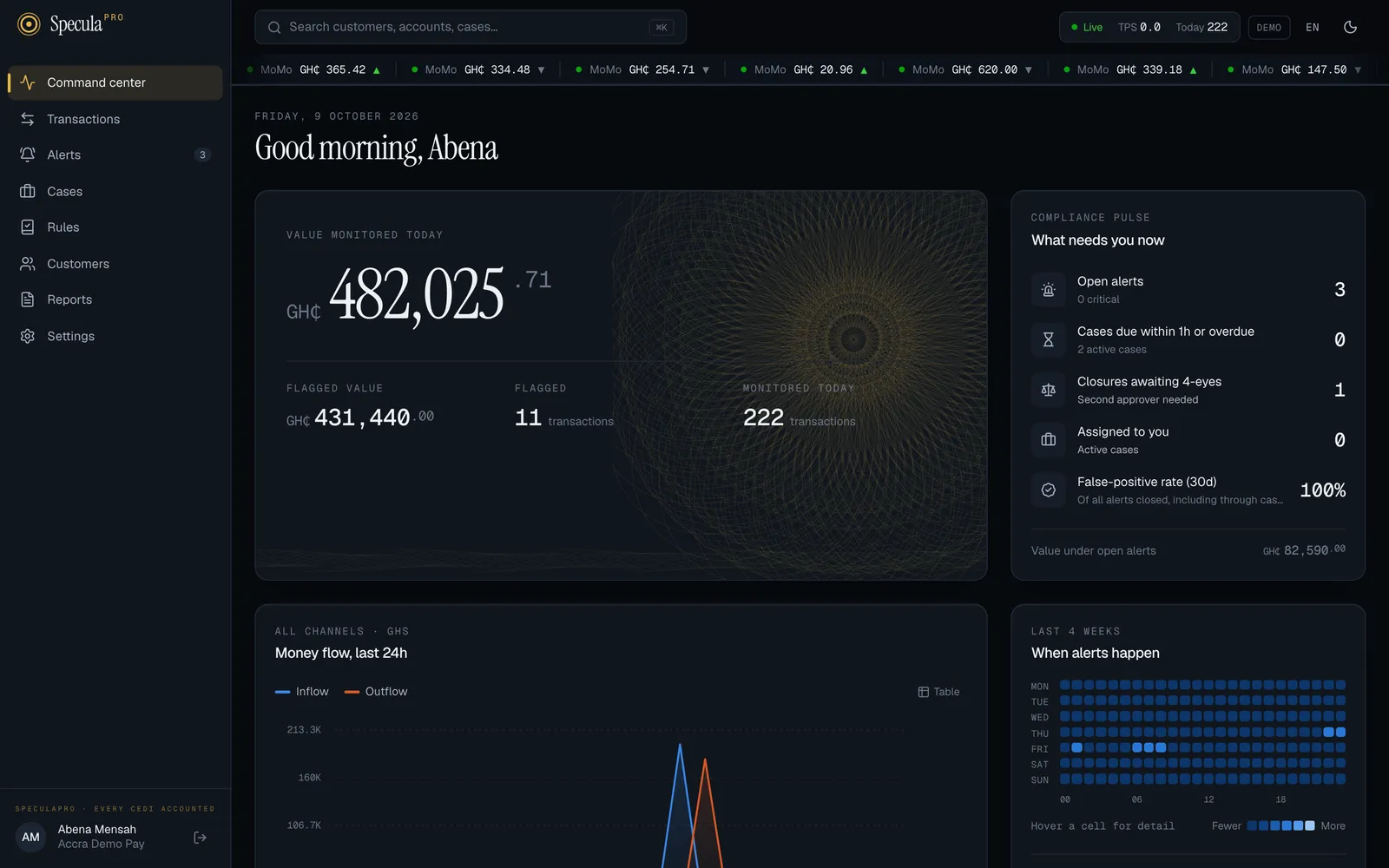Click the DEMO badge

tap(1269, 28)
